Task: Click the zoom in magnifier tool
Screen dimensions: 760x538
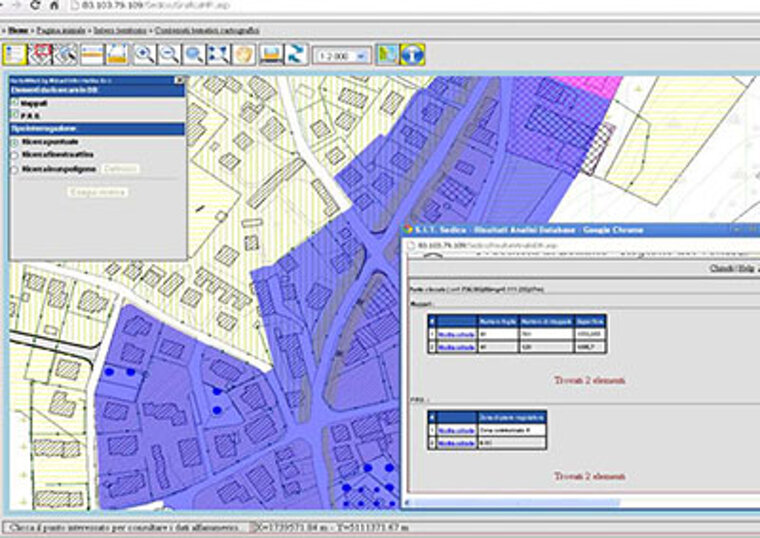Action: [x=144, y=55]
